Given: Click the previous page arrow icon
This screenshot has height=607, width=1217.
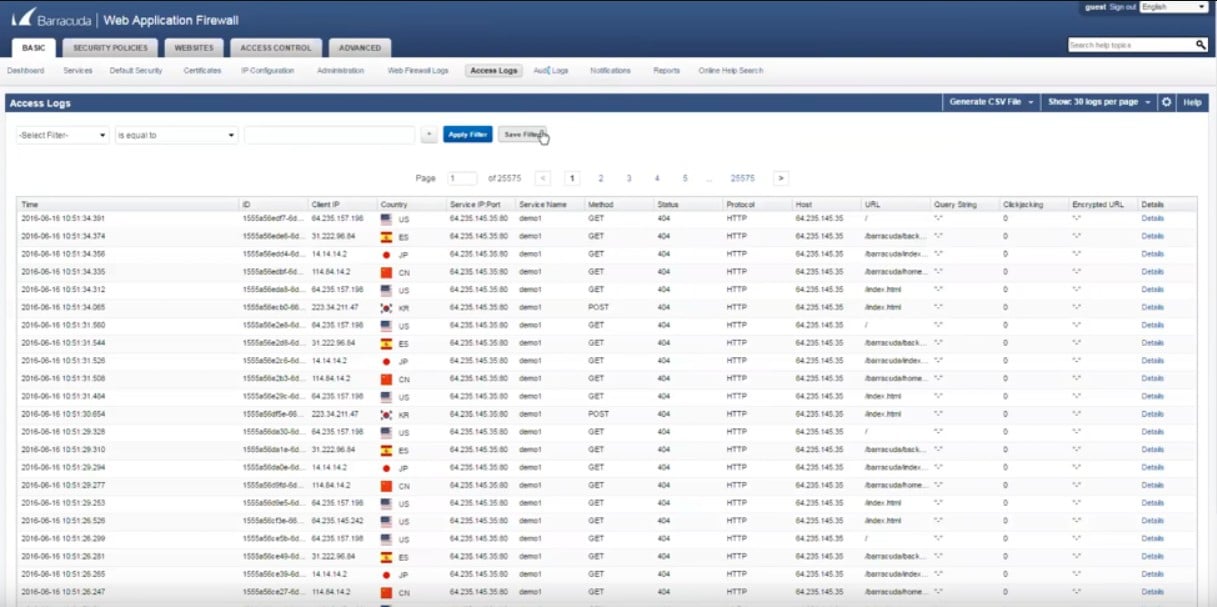Looking at the screenshot, I should [x=543, y=177].
